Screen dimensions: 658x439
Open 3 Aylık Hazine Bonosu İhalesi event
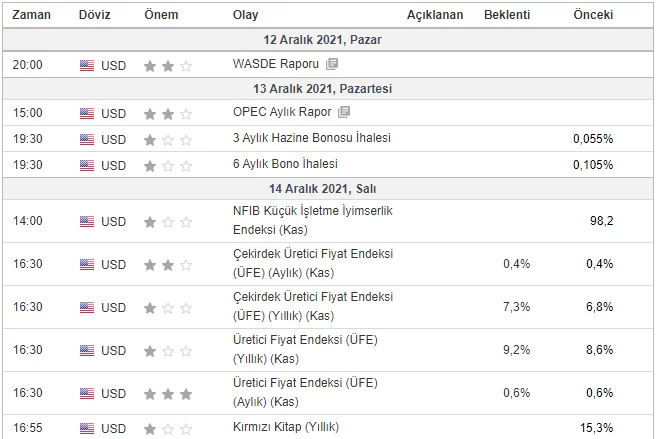pyautogui.click(x=311, y=138)
